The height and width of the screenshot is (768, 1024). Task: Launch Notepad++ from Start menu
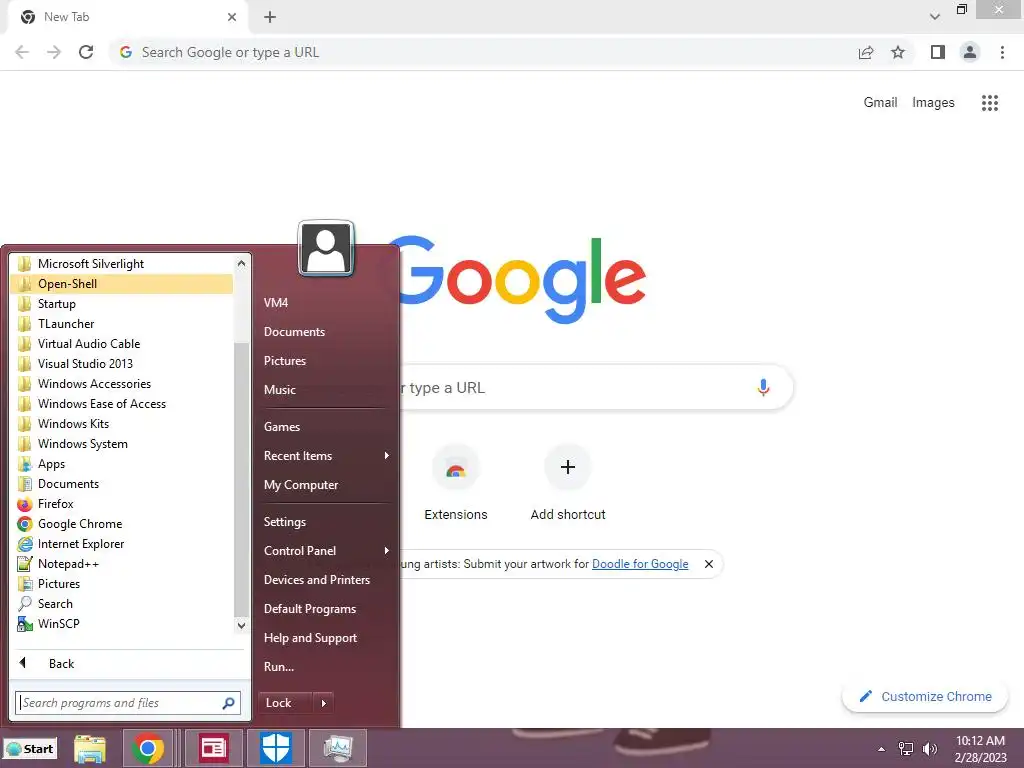point(121,564)
